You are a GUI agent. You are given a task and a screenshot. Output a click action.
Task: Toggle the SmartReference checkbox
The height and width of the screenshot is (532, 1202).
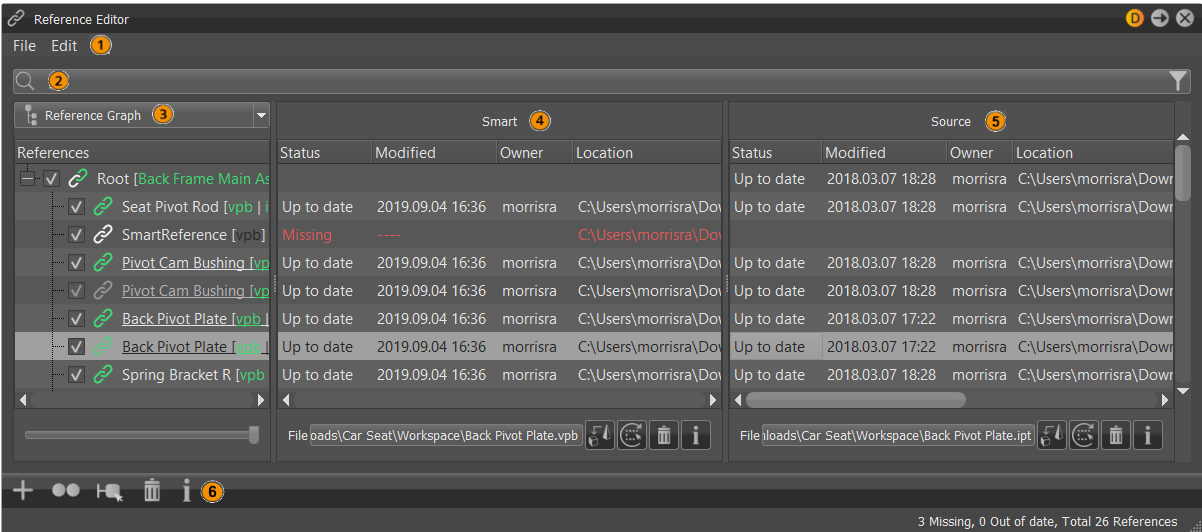[x=76, y=235]
